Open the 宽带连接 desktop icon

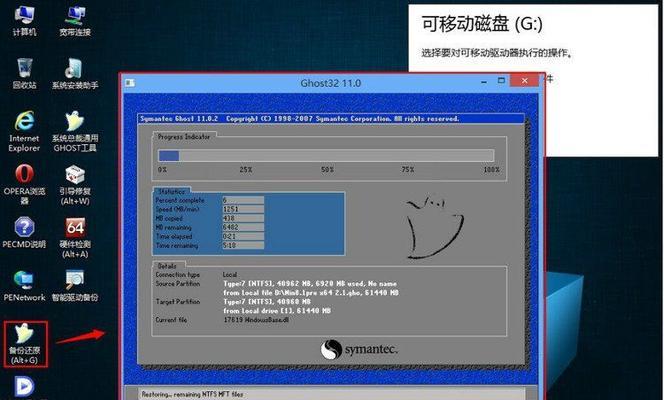75,20
